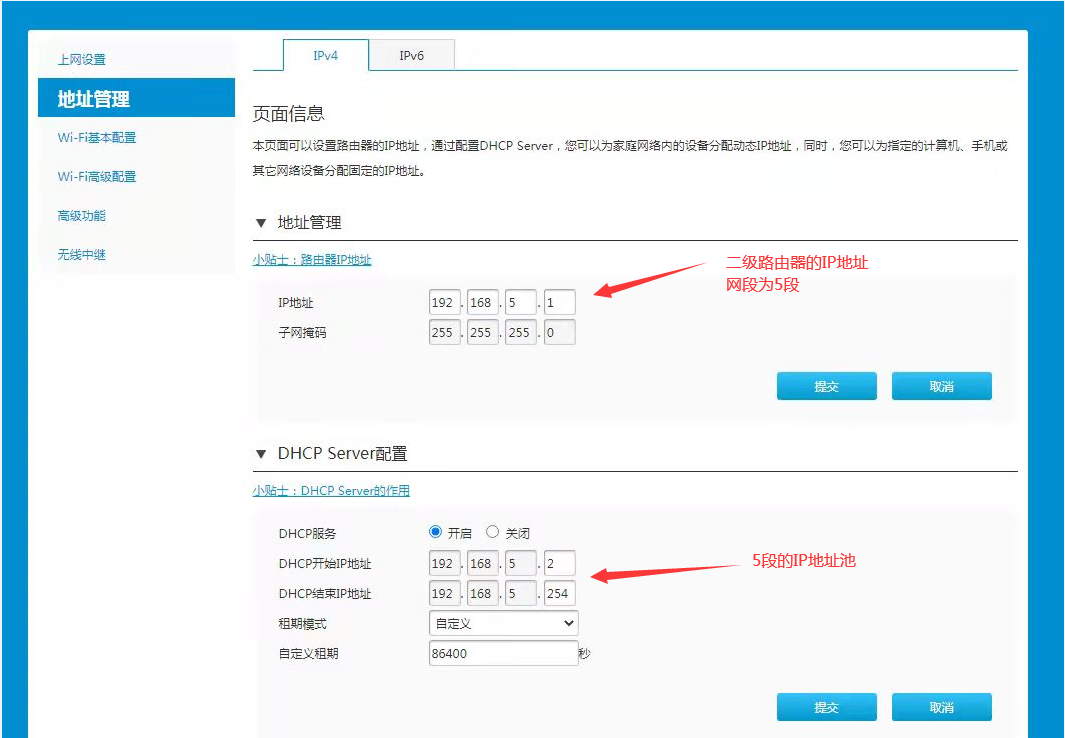The height and width of the screenshot is (738, 1065).
Task: Submit the DHCP Server configuration with 提交
Action: coord(826,707)
